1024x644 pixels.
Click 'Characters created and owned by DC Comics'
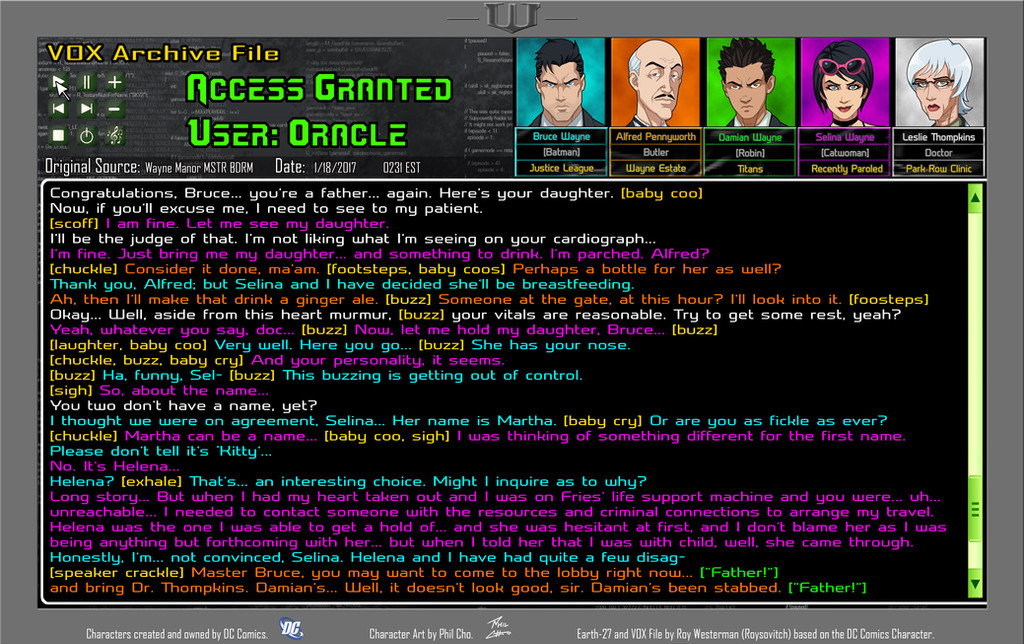(x=177, y=634)
